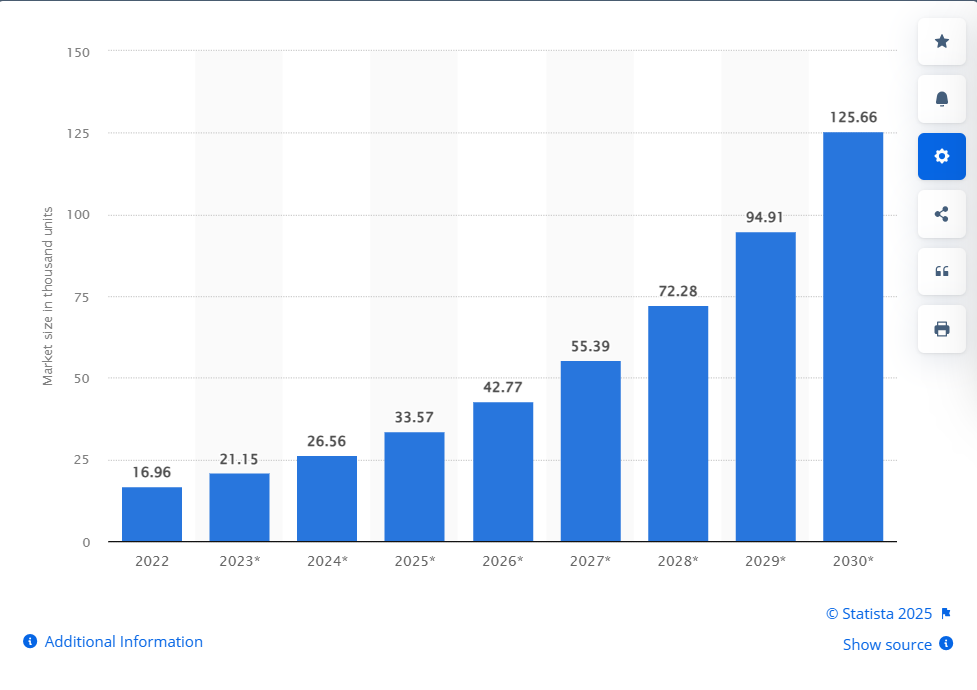The width and height of the screenshot is (977, 690).
Task: Click the 2025* x-axis label
Action: tap(415, 561)
